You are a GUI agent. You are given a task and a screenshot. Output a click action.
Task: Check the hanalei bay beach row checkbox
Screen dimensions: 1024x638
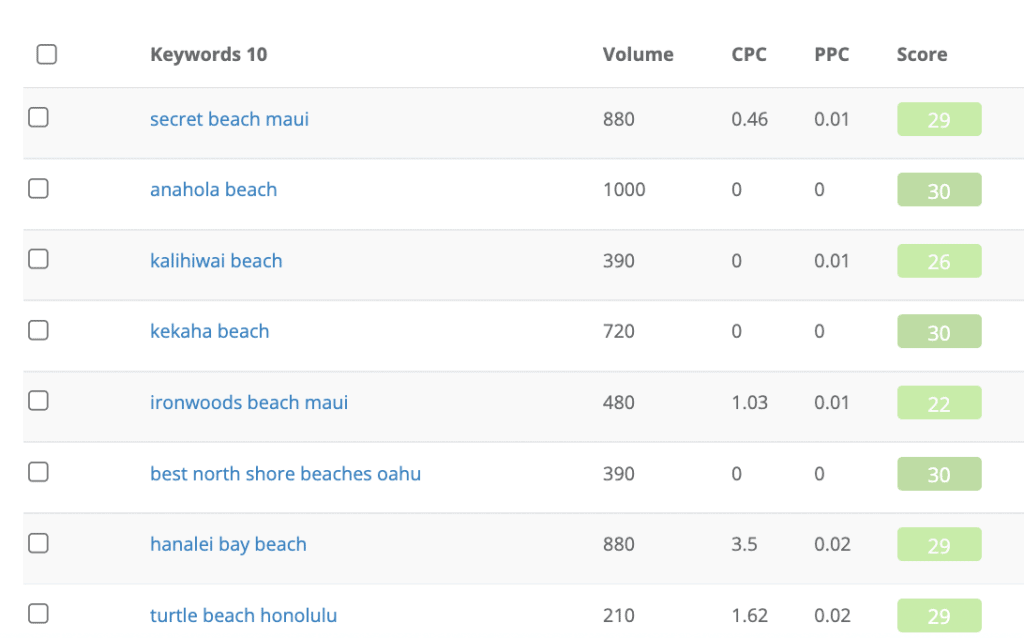tap(38, 543)
